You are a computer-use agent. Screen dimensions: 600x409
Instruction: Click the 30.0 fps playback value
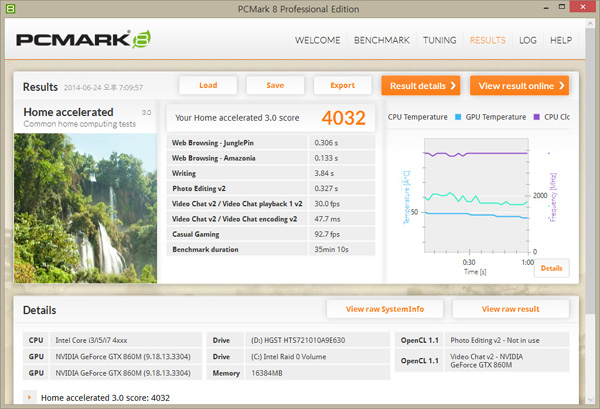click(327, 204)
